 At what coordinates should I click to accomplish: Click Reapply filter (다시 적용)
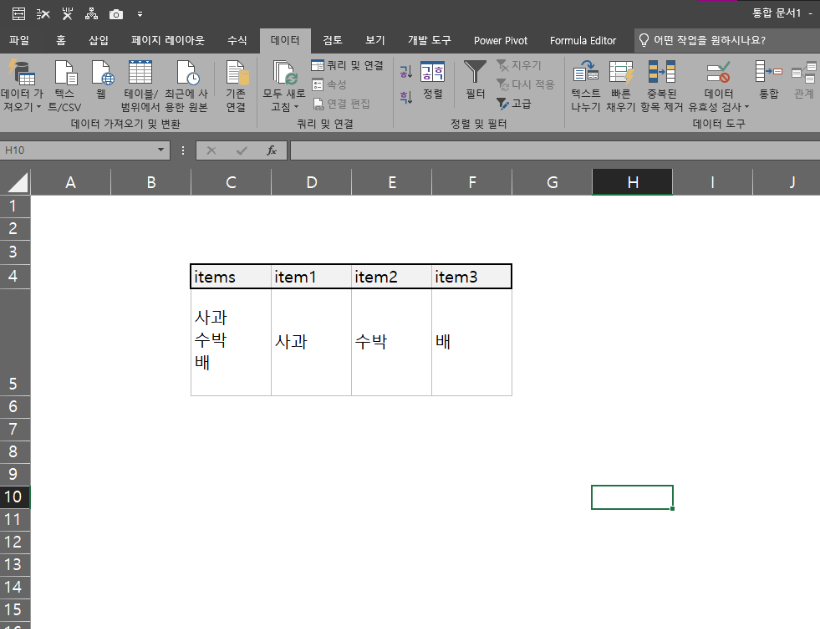[525, 84]
